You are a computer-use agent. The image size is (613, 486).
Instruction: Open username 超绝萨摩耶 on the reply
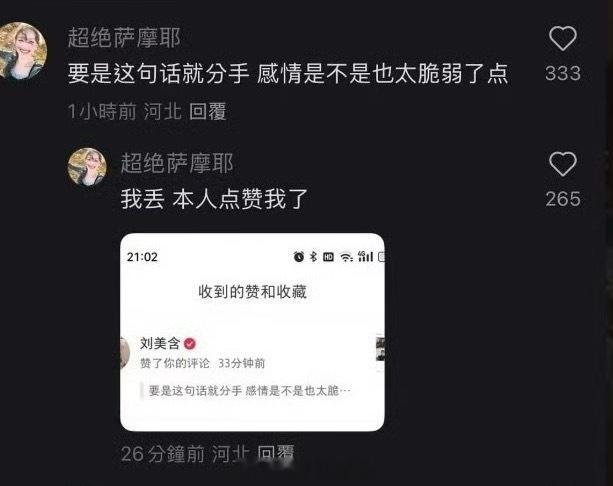tap(177, 163)
